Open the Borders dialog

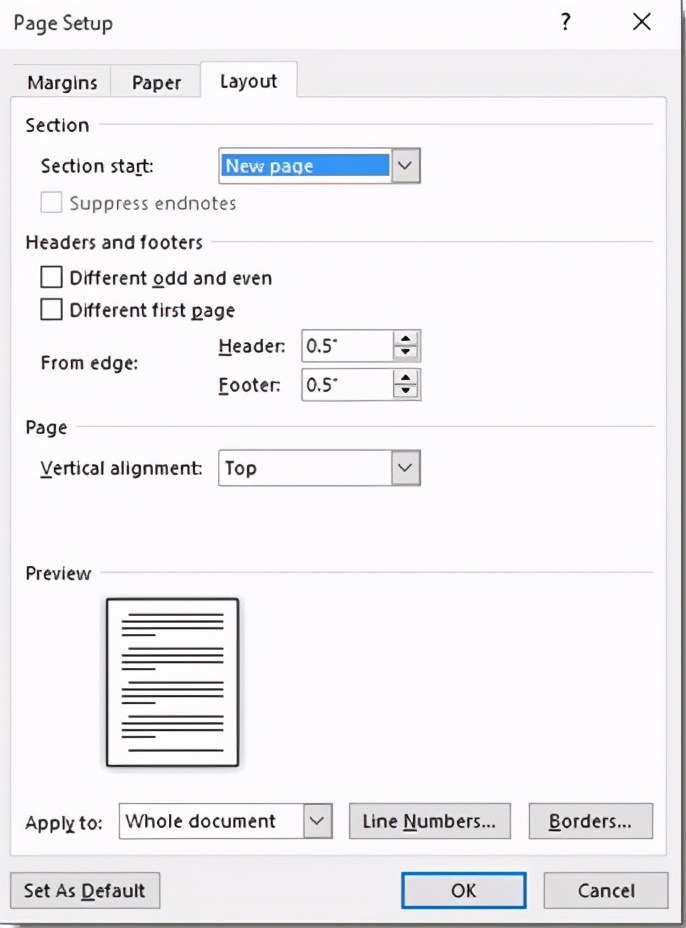[x=590, y=821]
